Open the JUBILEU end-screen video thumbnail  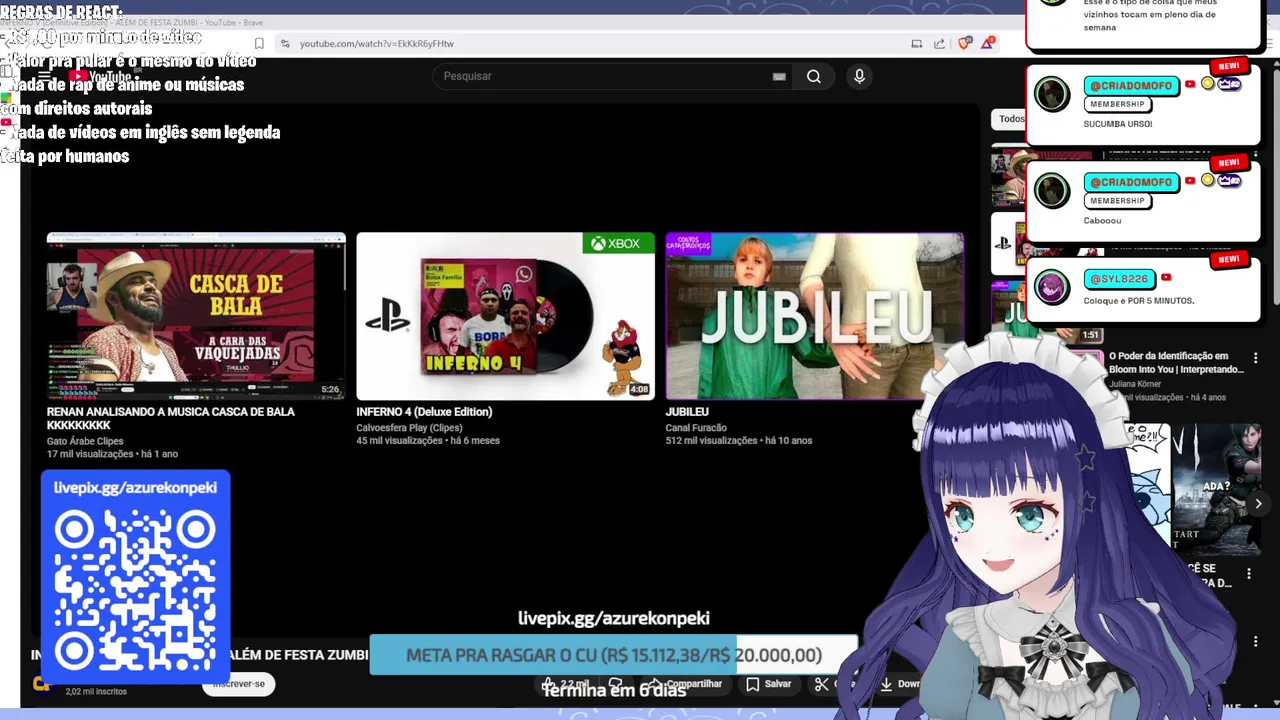pyautogui.click(x=815, y=316)
